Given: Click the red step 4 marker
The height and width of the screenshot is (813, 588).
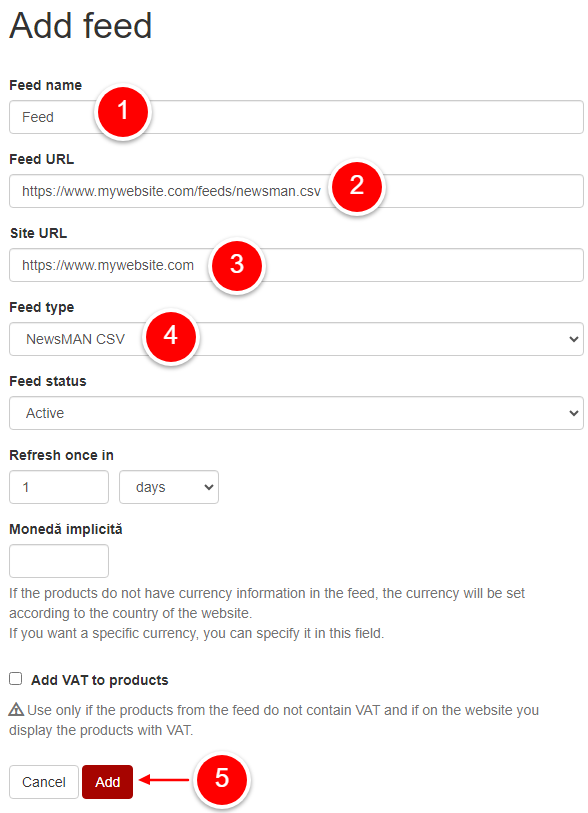Looking at the screenshot, I should coord(171,336).
